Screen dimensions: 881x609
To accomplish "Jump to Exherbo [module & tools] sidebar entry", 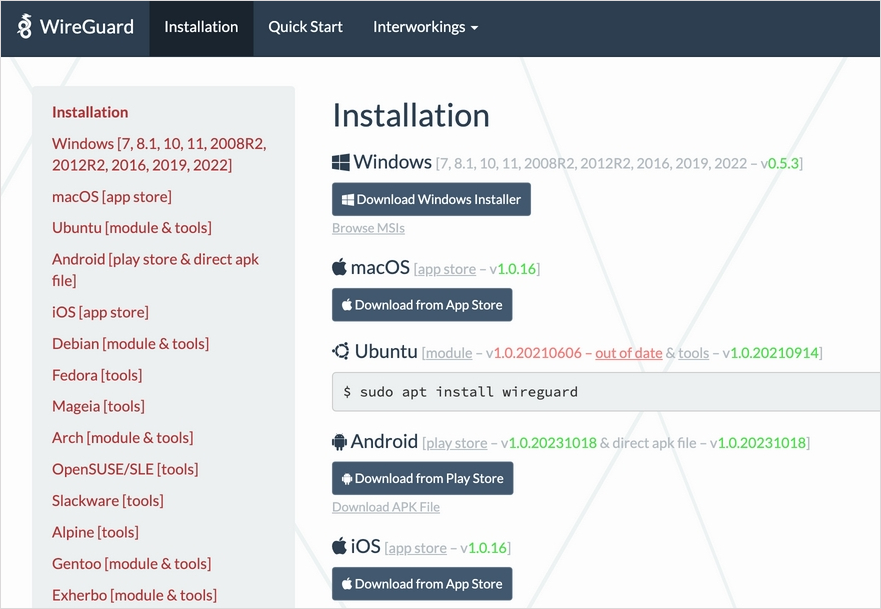I will 134,595.
